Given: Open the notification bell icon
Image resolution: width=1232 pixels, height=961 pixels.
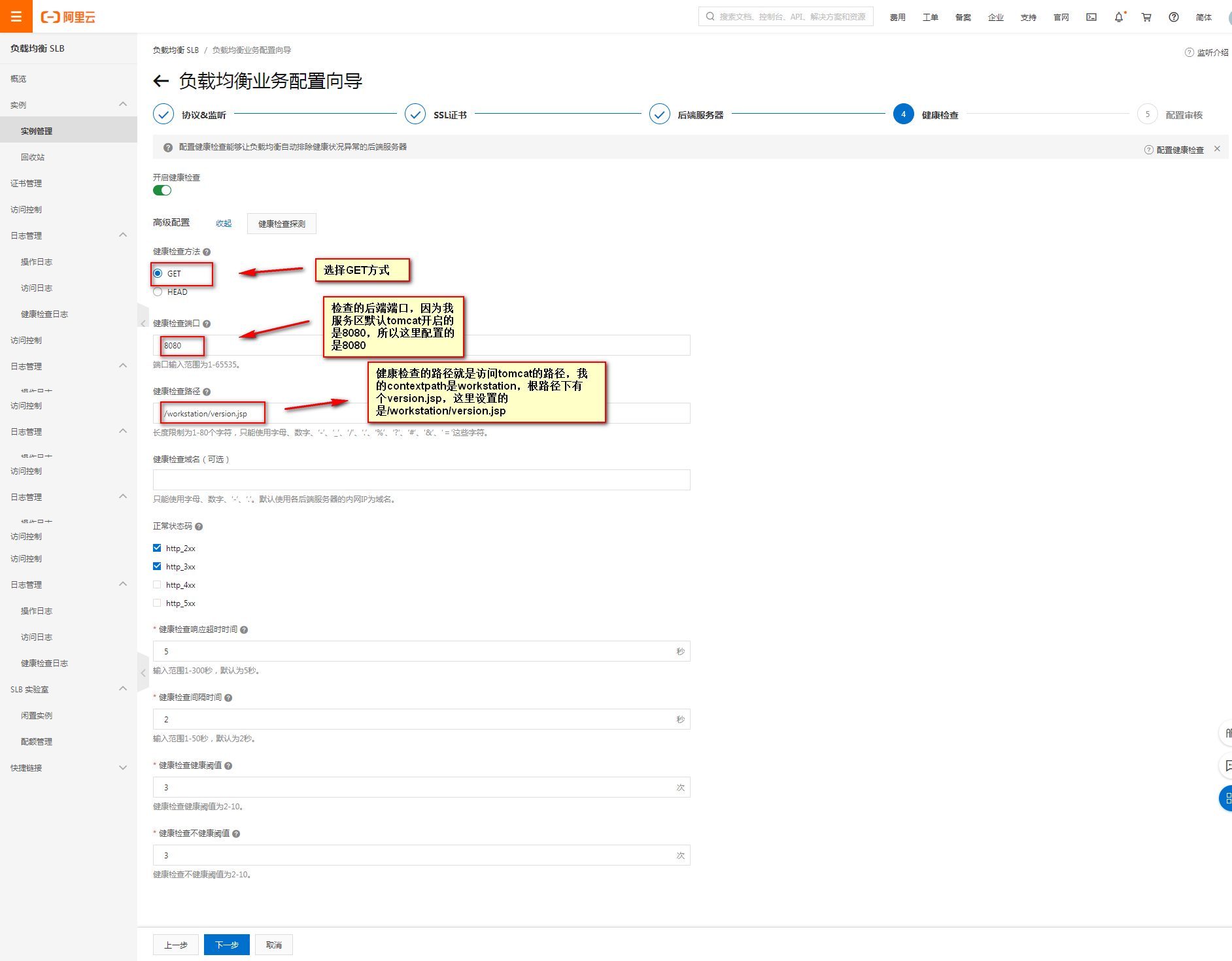Looking at the screenshot, I should tap(1119, 18).
